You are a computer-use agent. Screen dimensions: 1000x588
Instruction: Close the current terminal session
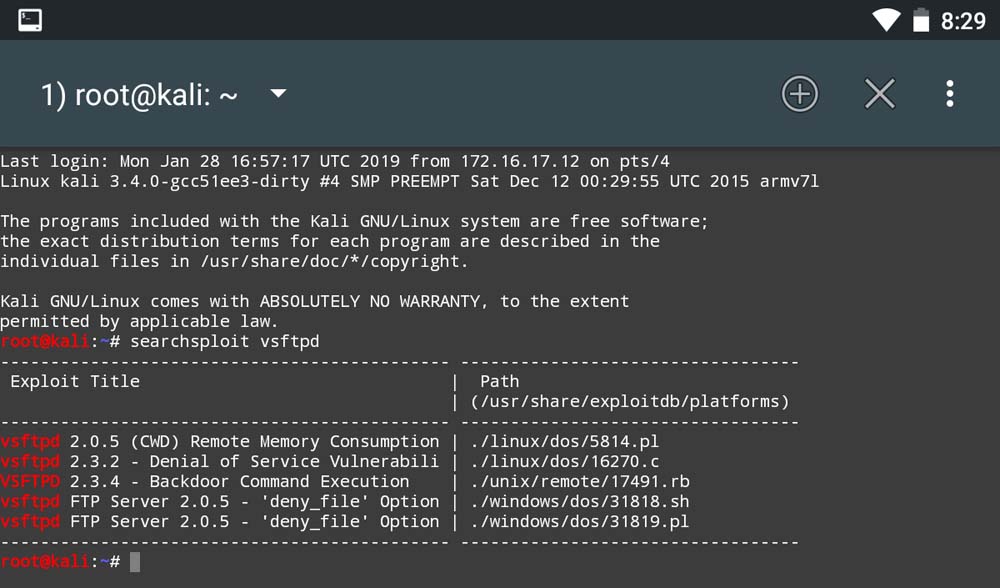(880, 94)
